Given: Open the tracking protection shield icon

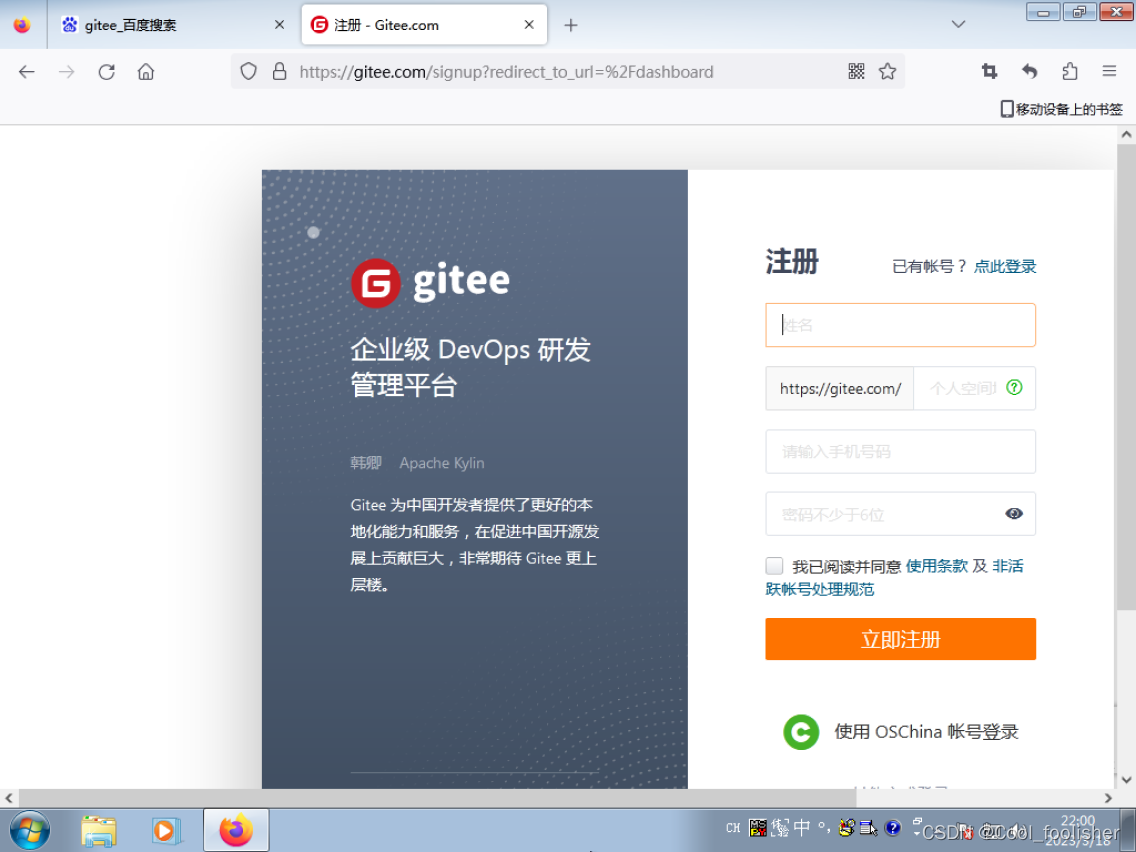Looking at the screenshot, I should click(250, 71).
